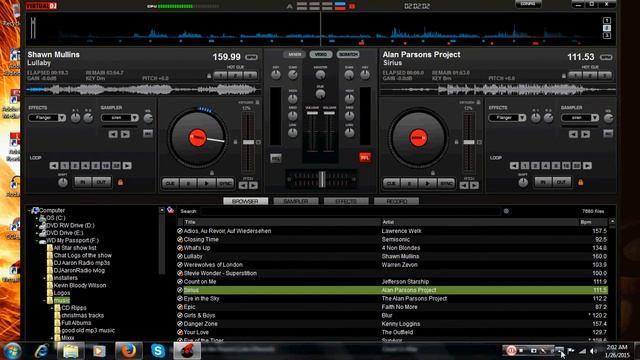The width and height of the screenshot is (640, 360).
Task: Select previous sample on right deck sampler
Action: pyautogui.click(x=573, y=134)
